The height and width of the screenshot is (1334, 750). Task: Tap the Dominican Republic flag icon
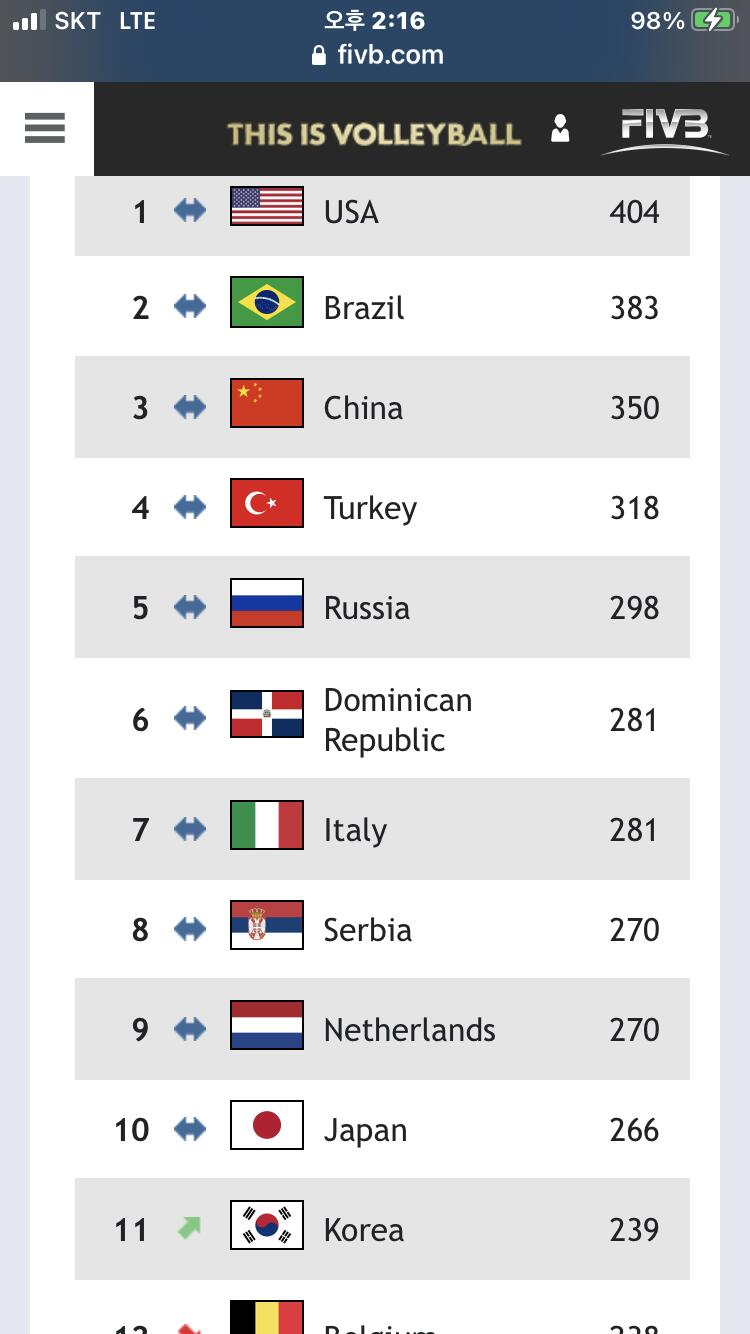[x=267, y=714]
